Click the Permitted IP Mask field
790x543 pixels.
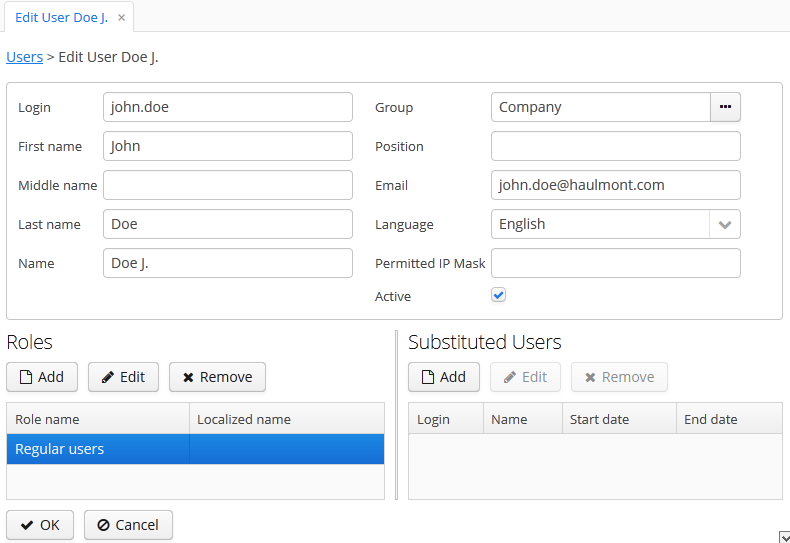(x=615, y=263)
